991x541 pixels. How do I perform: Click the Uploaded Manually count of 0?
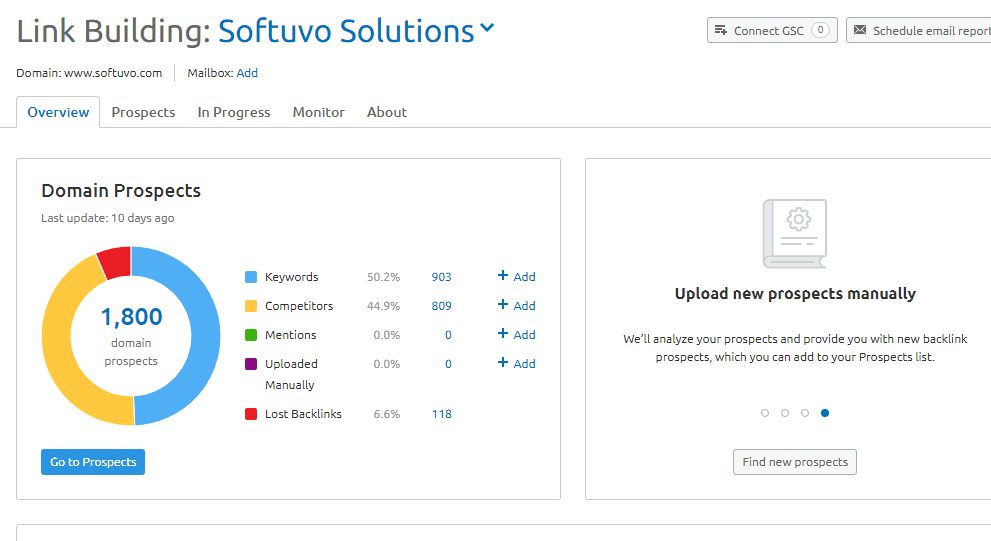[448, 364]
